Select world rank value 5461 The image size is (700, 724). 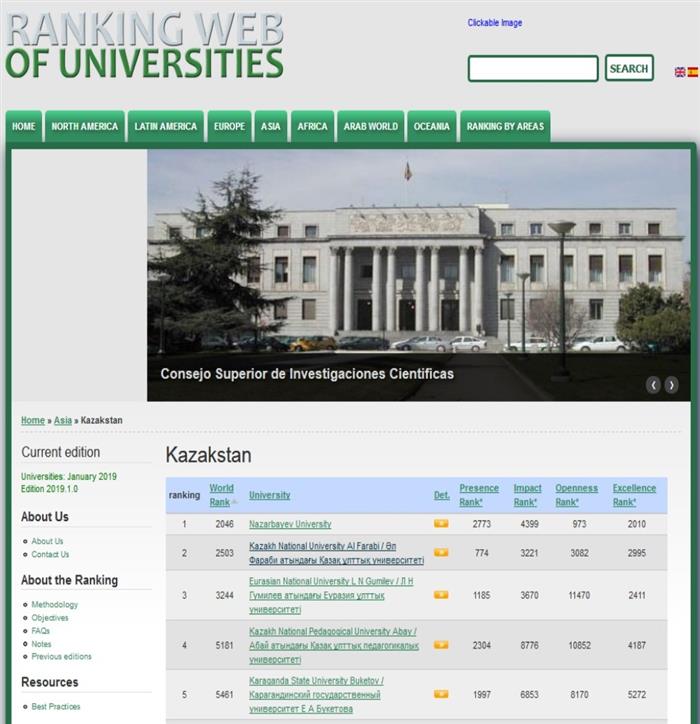click(x=224, y=694)
